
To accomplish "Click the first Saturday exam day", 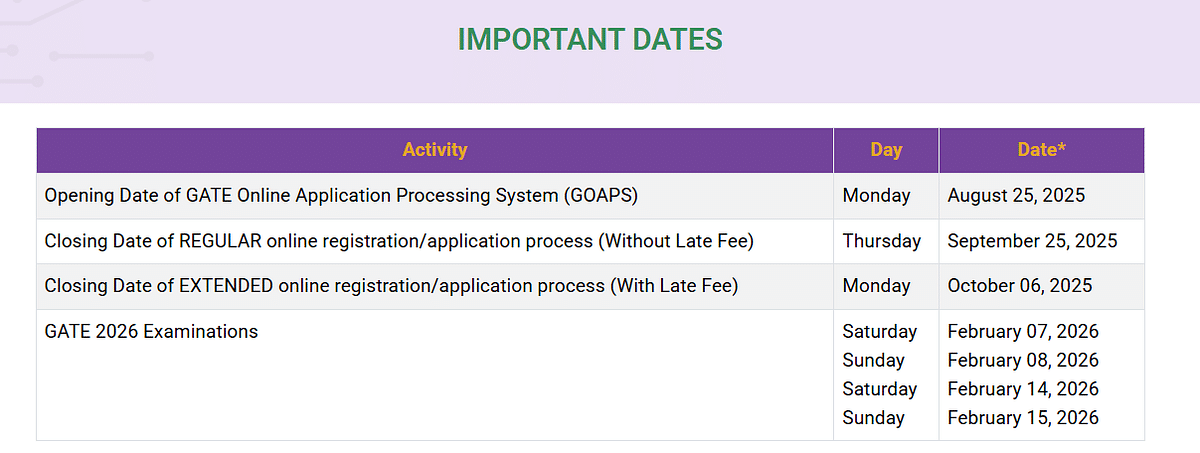I will coord(880,331).
